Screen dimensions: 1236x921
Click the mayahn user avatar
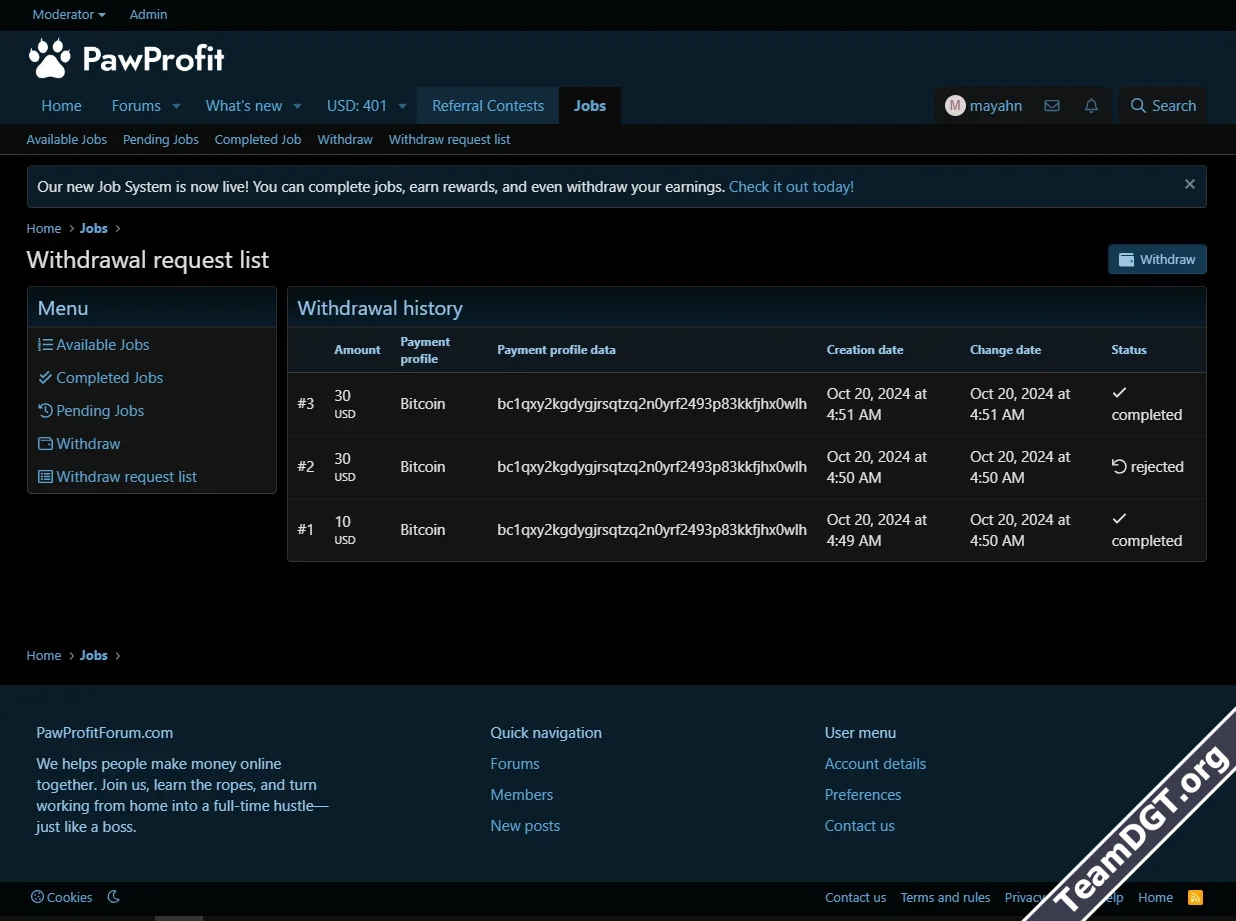click(955, 106)
